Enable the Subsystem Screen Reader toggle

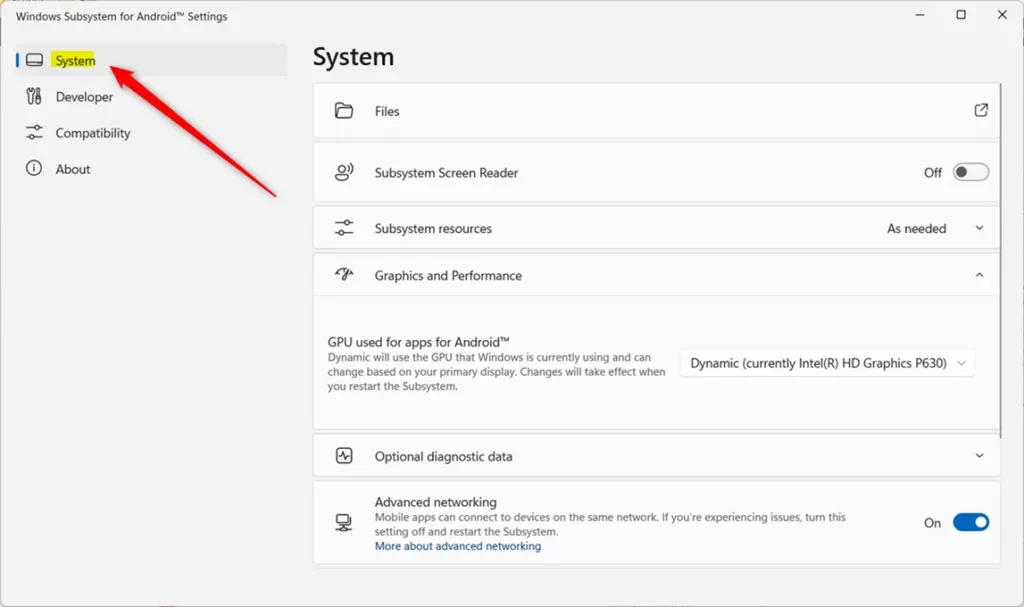tap(970, 173)
